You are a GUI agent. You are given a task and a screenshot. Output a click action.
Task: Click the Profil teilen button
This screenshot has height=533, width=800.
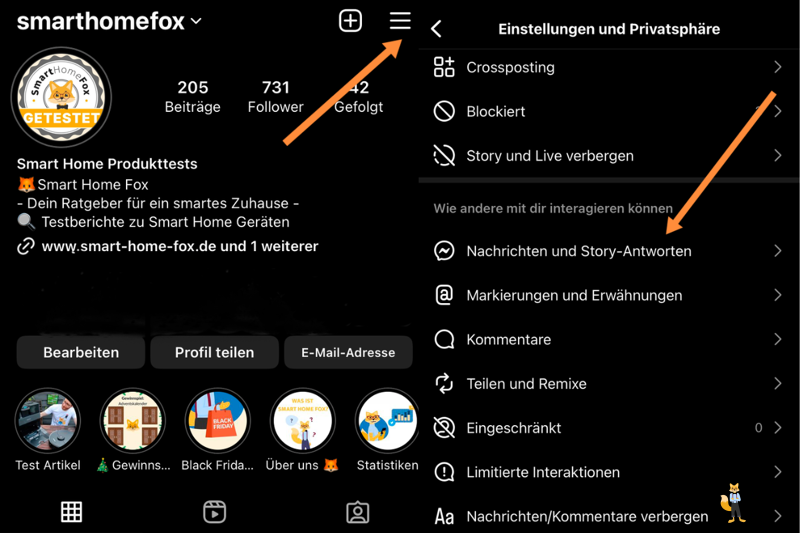click(x=214, y=352)
